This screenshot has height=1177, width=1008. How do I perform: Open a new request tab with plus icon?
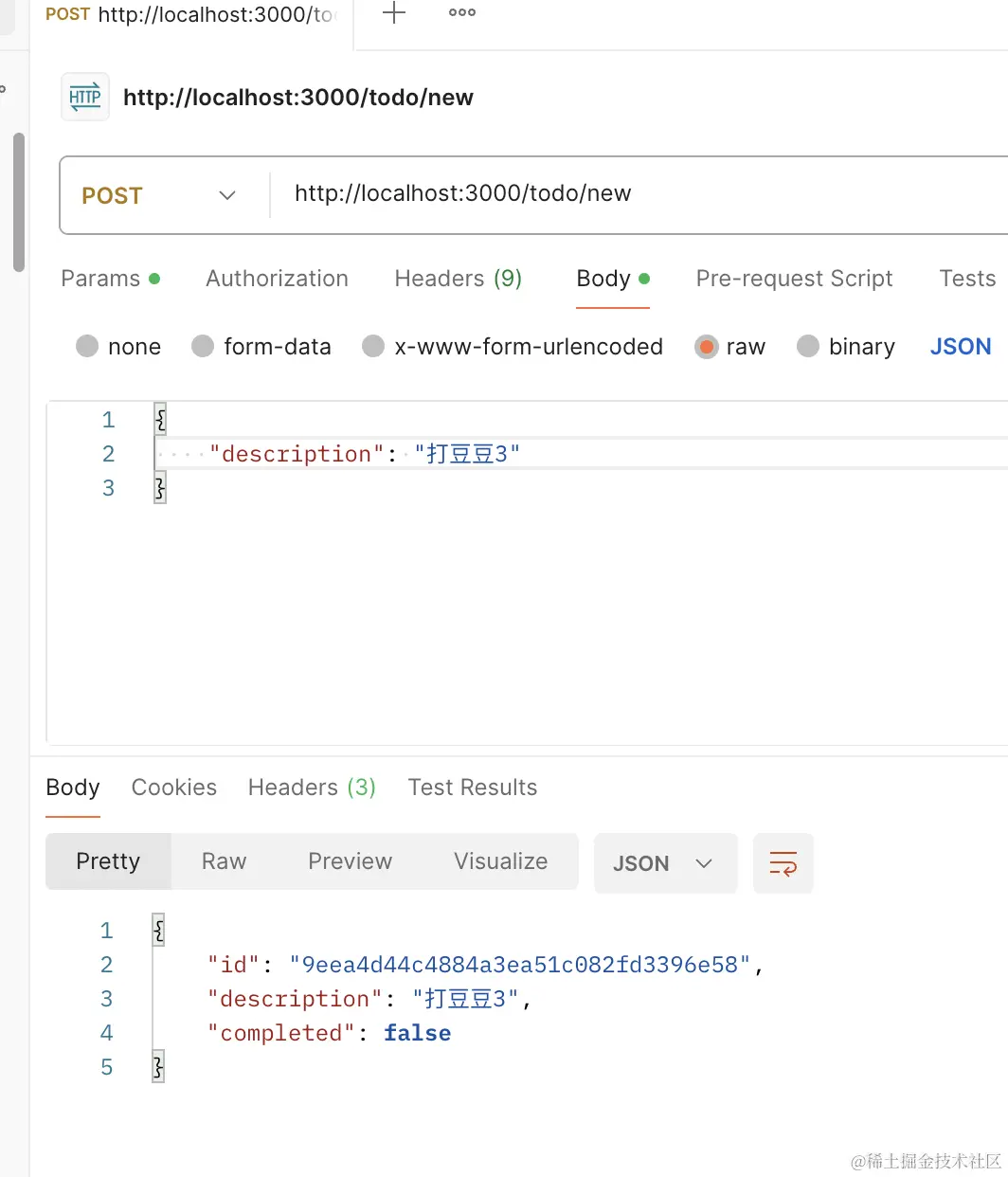[394, 13]
